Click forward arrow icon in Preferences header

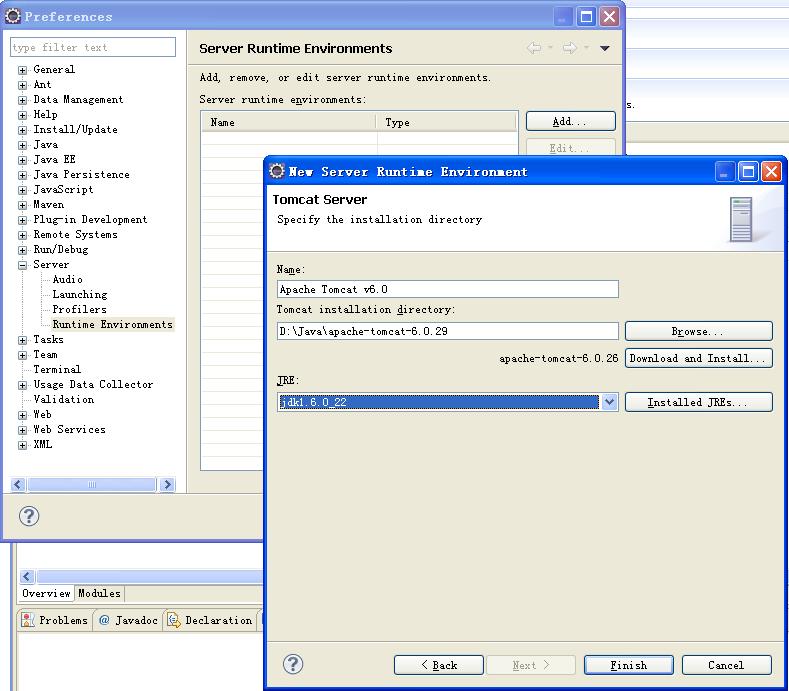[x=570, y=48]
